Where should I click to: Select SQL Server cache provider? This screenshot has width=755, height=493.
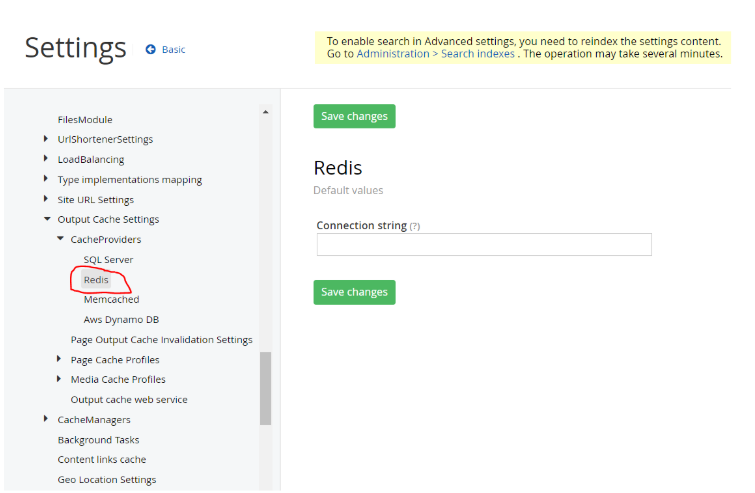pos(108,259)
